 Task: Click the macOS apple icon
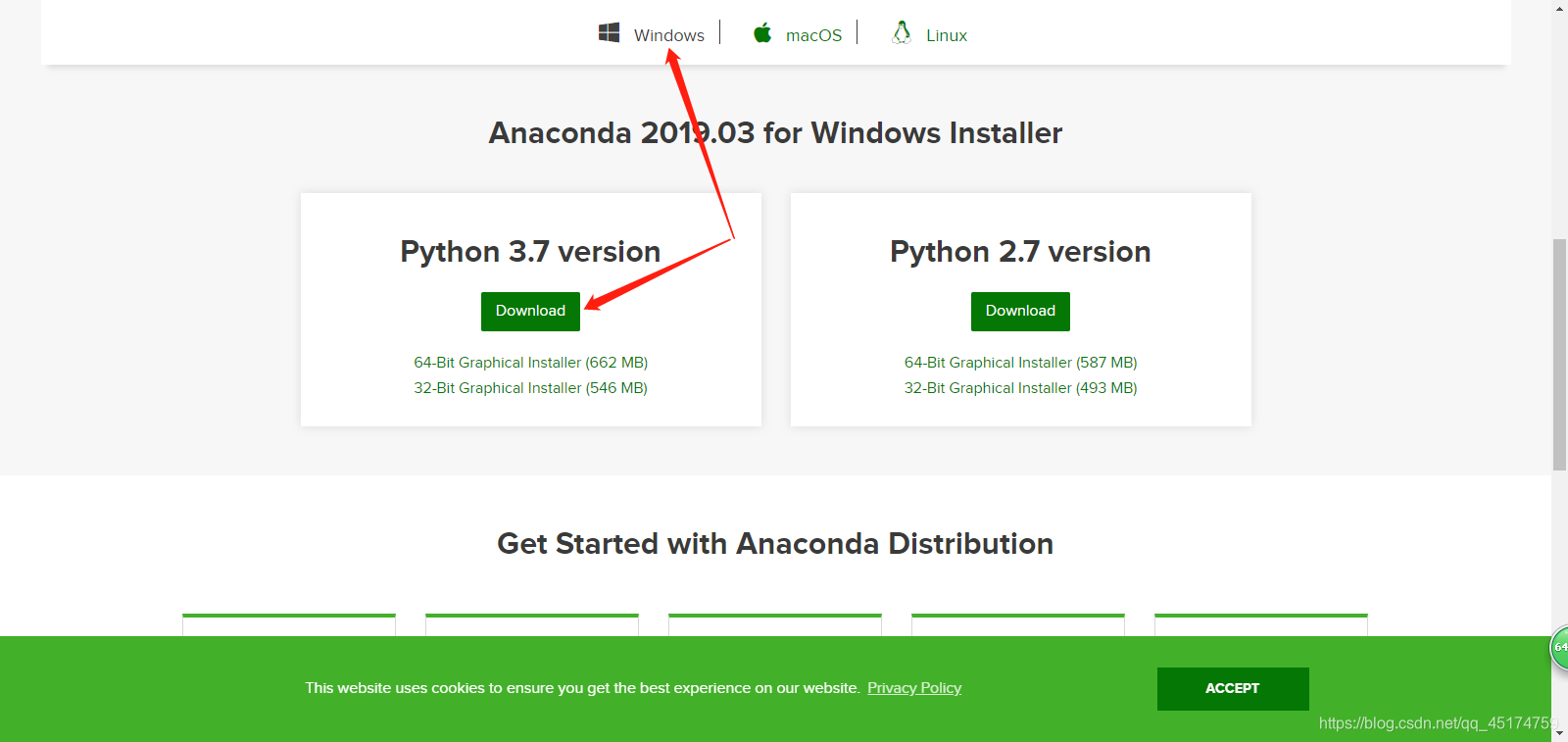click(x=762, y=33)
